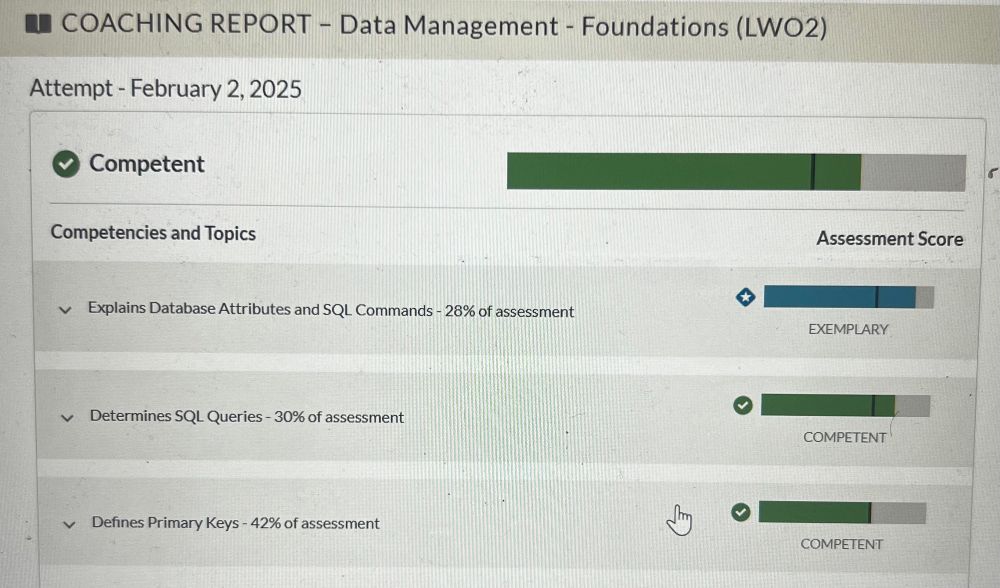The height and width of the screenshot is (588, 1000).
Task: Click the Attempt - February 2, 2025 heading
Action: click(165, 89)
